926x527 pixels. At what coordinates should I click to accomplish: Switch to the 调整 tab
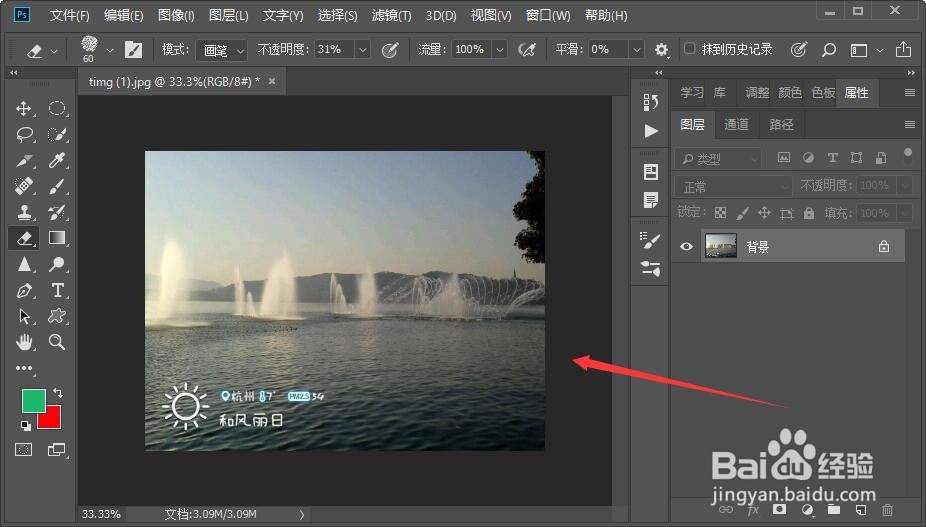[x=757, y=93]
